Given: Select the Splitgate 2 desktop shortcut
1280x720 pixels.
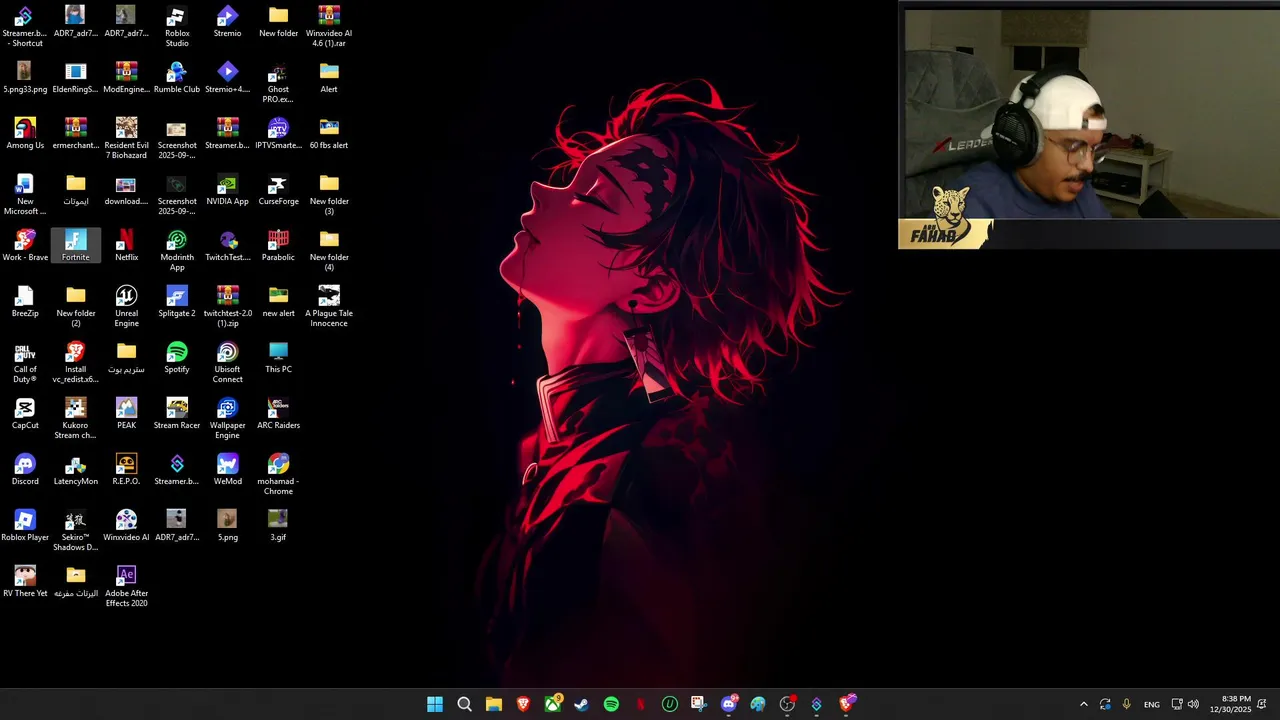Looking at the screenshot, I should [x=177, y=302].
